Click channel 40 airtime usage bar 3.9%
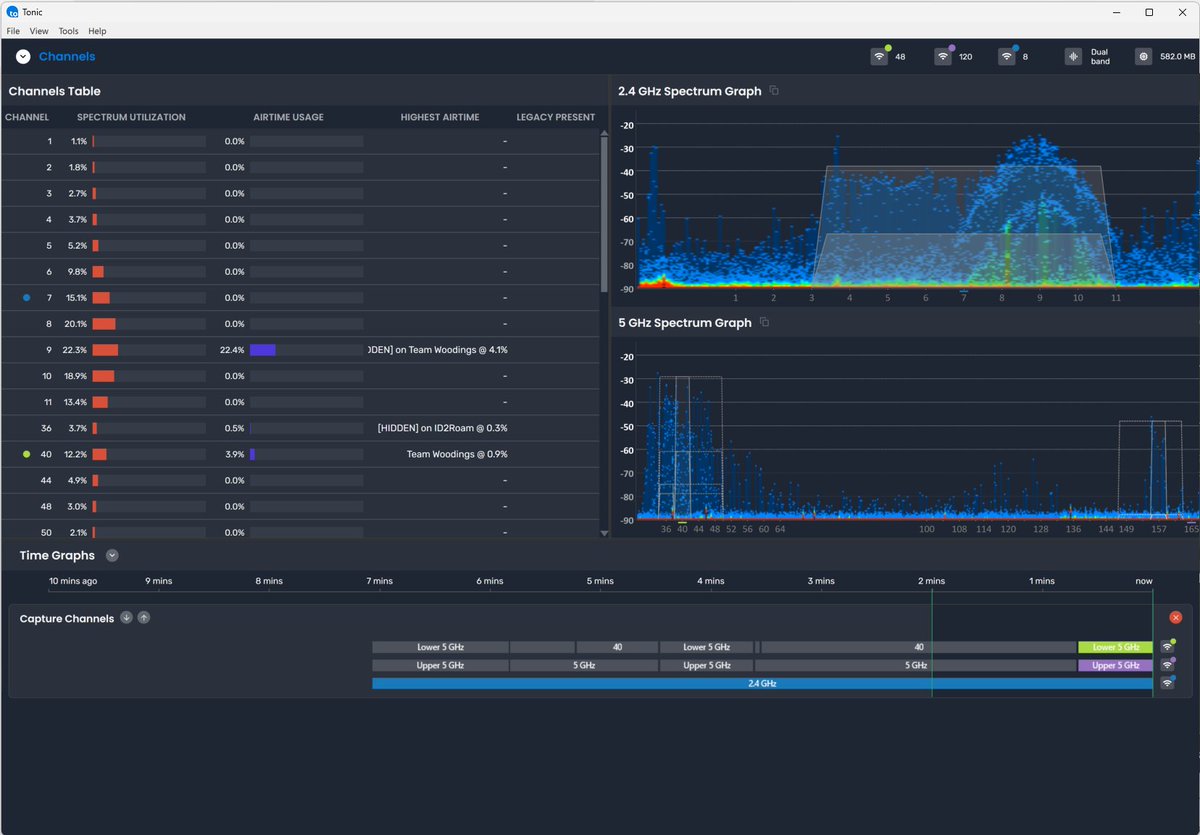The height and width of the screenshot is (835, 1200). click(x=306, y=454)
